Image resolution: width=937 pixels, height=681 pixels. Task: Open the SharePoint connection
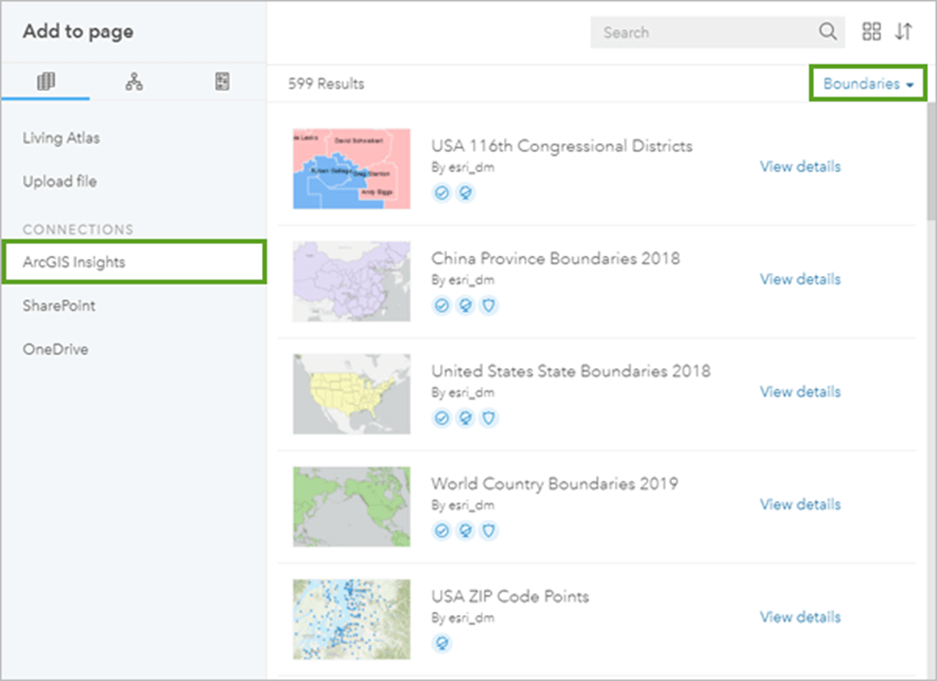(59, 306)
